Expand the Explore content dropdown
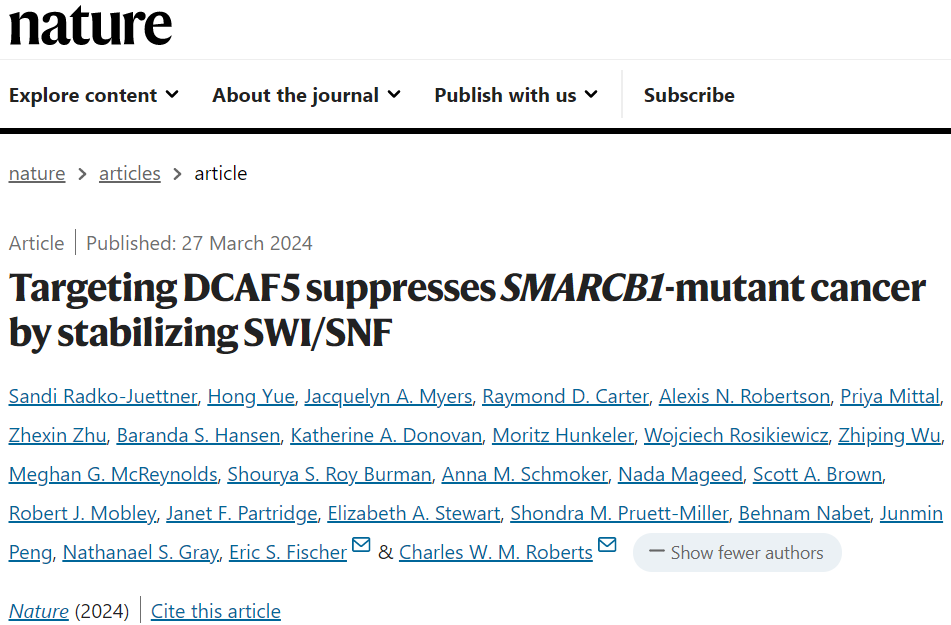This screenshot has height=625, width=951. (93, 95)
